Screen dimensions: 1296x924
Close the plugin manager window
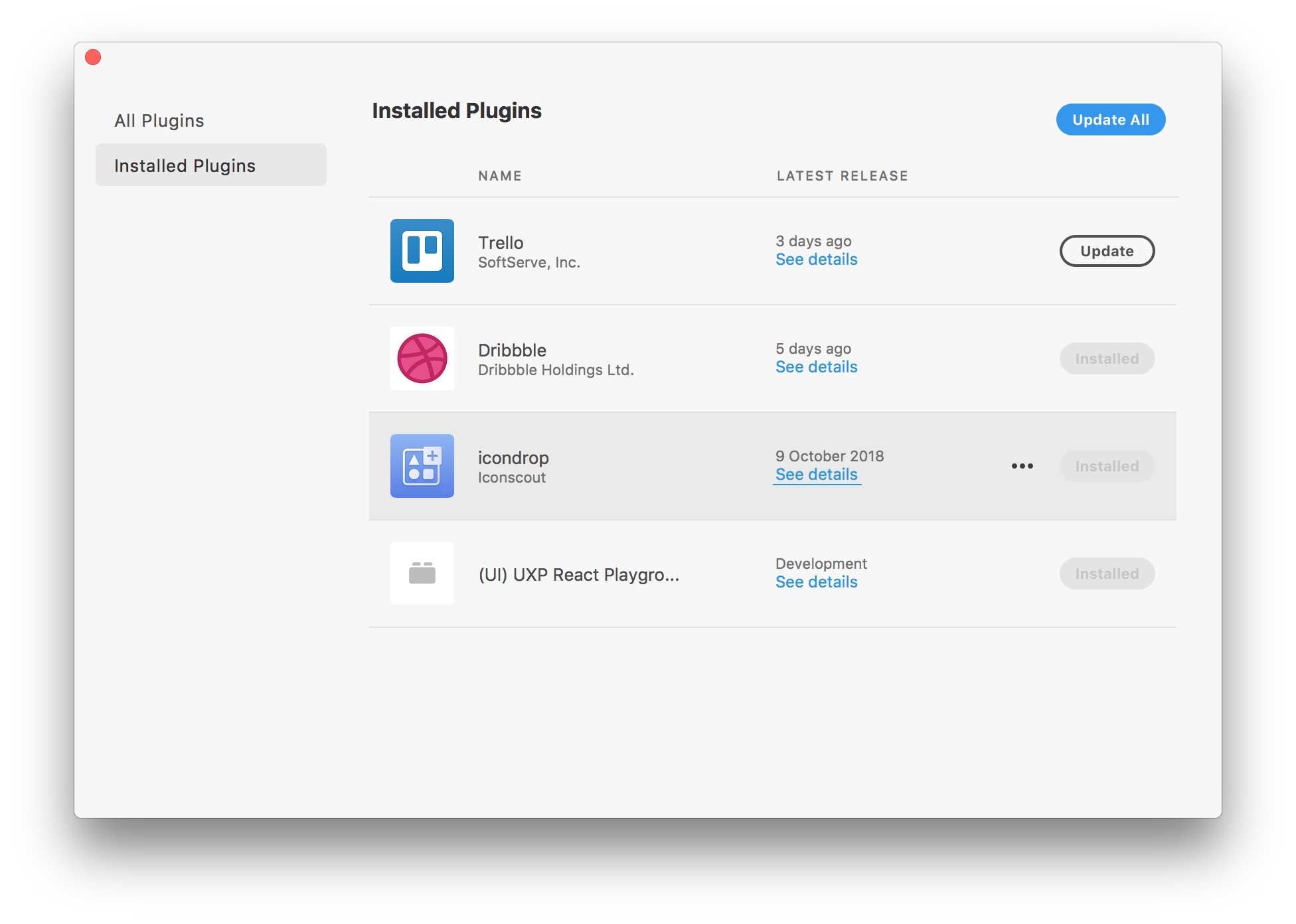coord(93,58)
